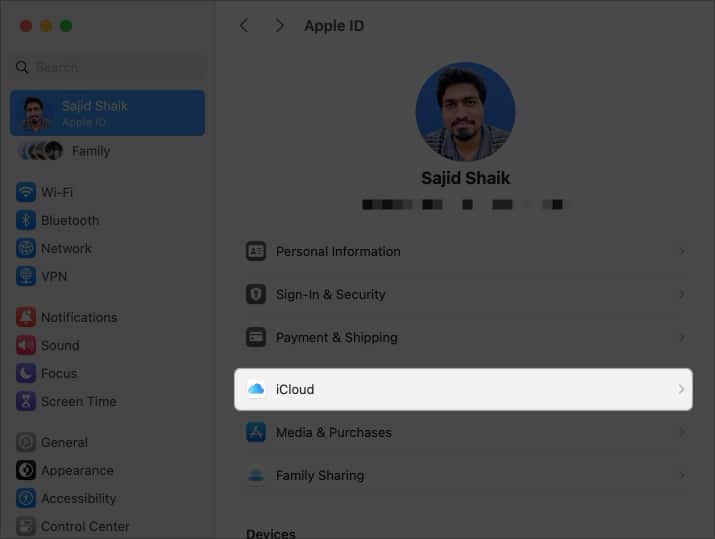Click the green zoom window button
This screenshot has height=539, width=715.
click(66, 26)
